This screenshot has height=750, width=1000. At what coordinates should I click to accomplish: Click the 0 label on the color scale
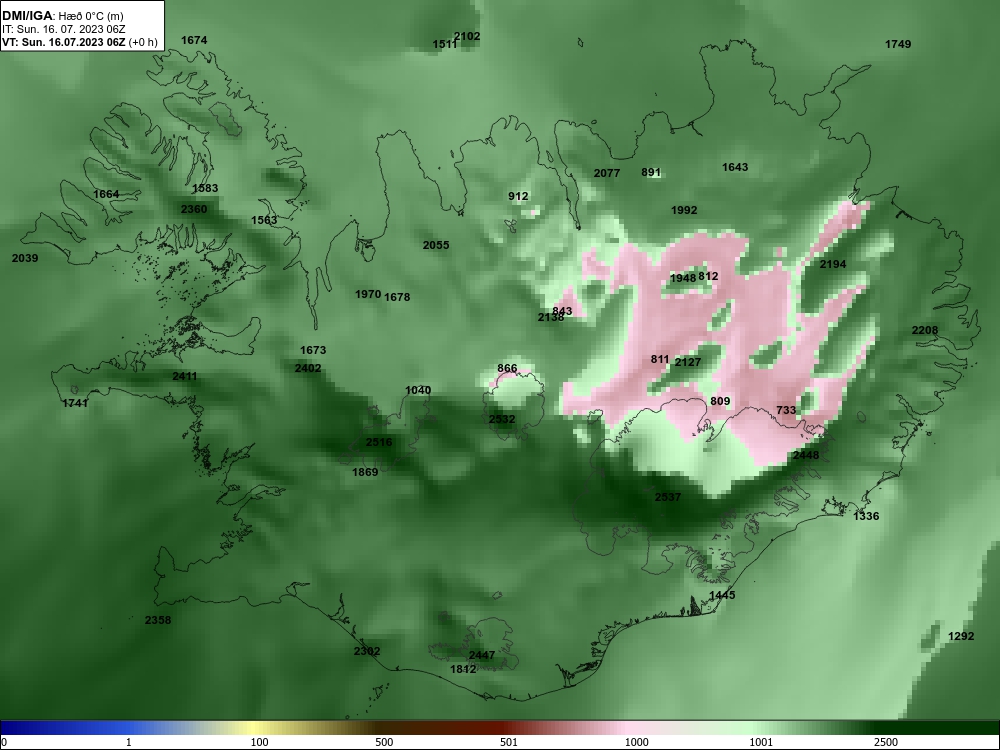[x=3, y=742]
